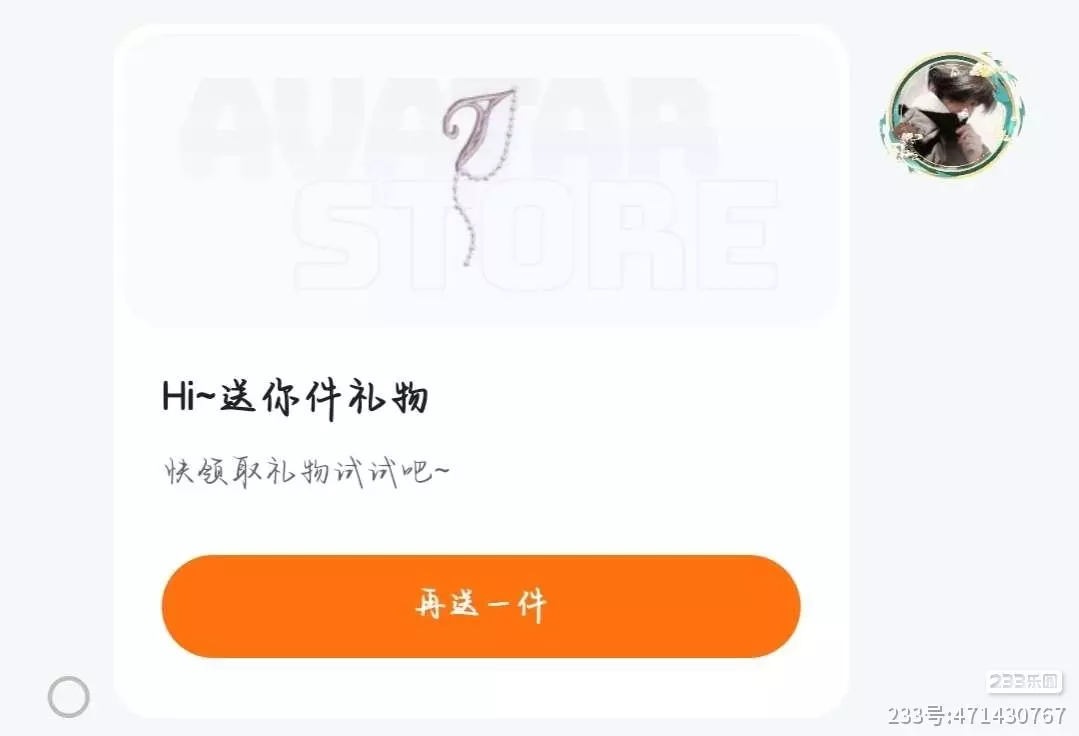1079x736 pixels.
Task: Click the dangling bead chain of the pendant
Action: (469, 219)
